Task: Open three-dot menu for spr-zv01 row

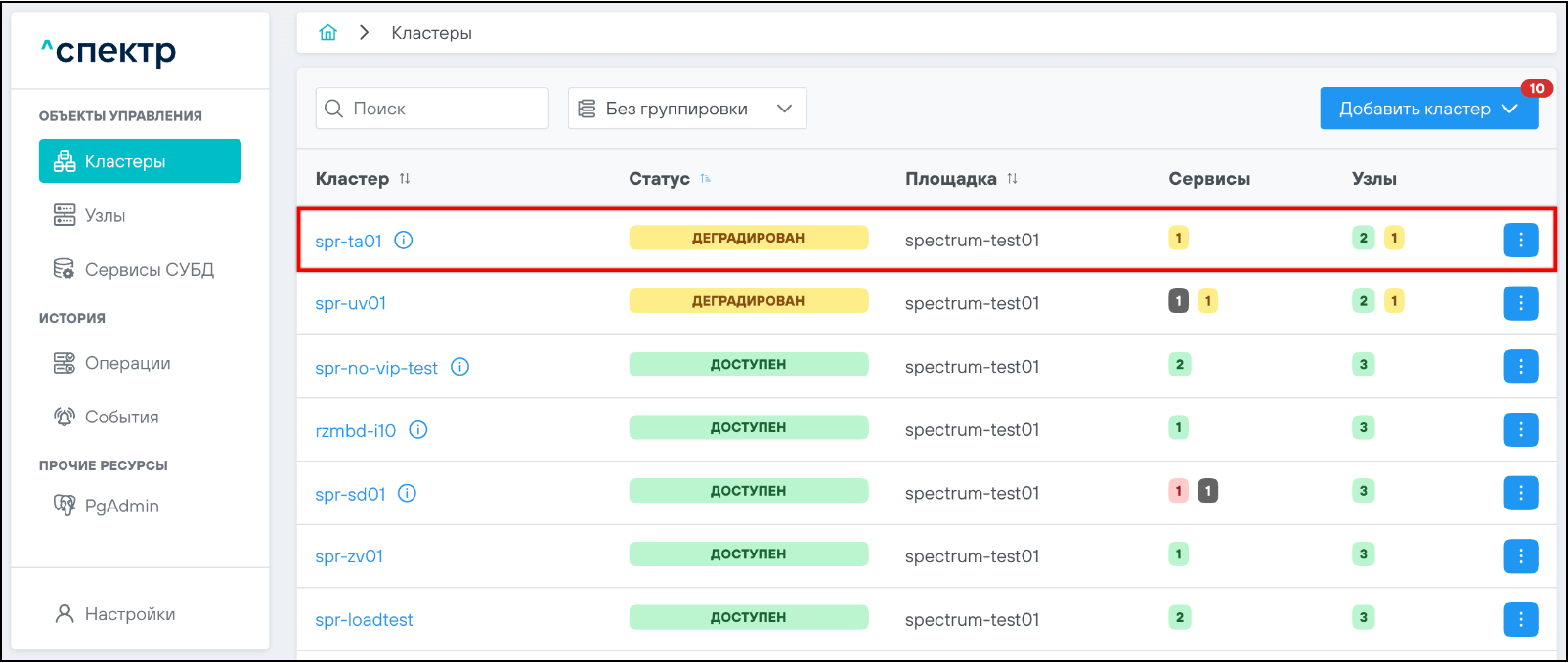Action: click(x=1520, y=556)
